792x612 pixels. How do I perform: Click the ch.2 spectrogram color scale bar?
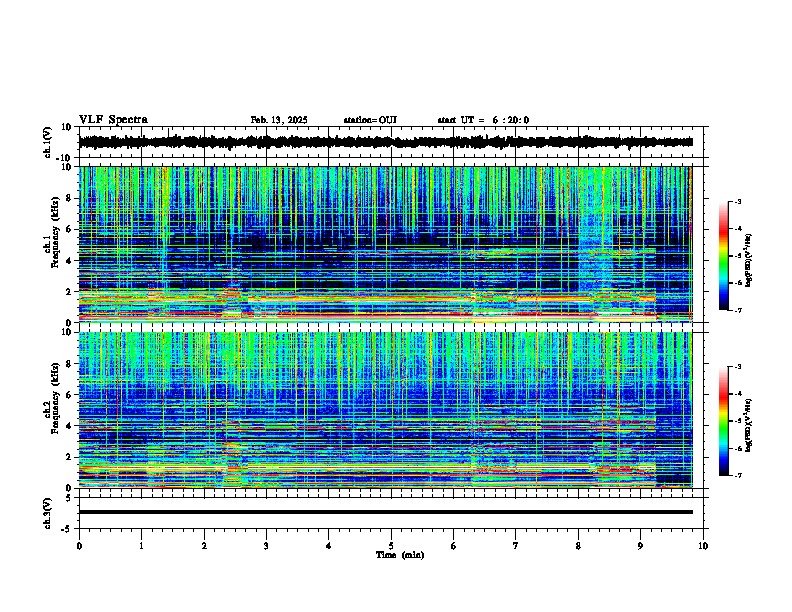click(724, 421)
